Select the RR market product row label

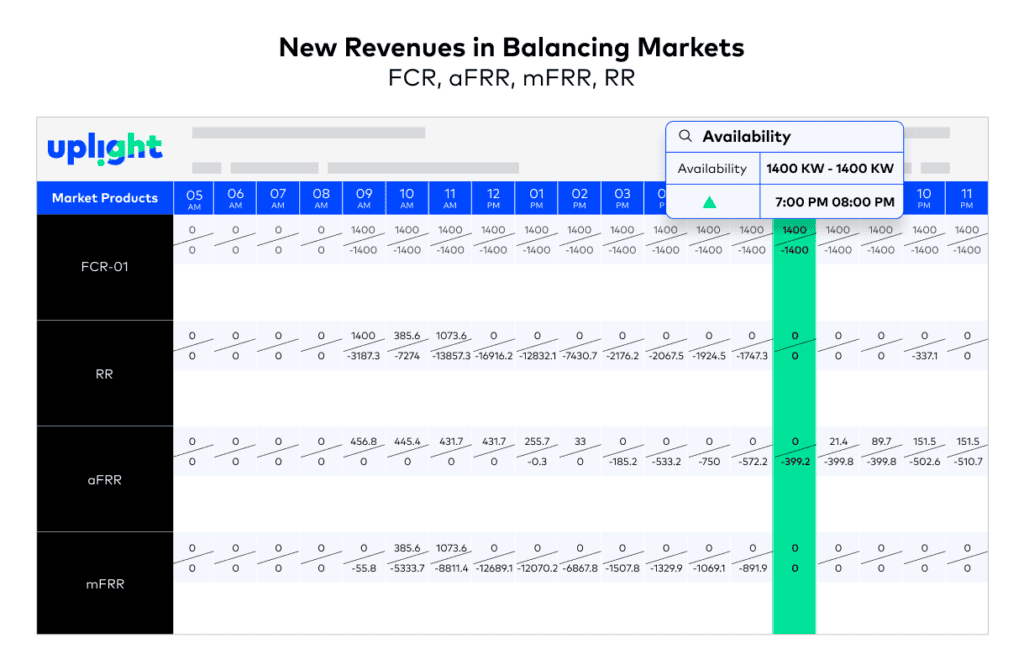105,374
